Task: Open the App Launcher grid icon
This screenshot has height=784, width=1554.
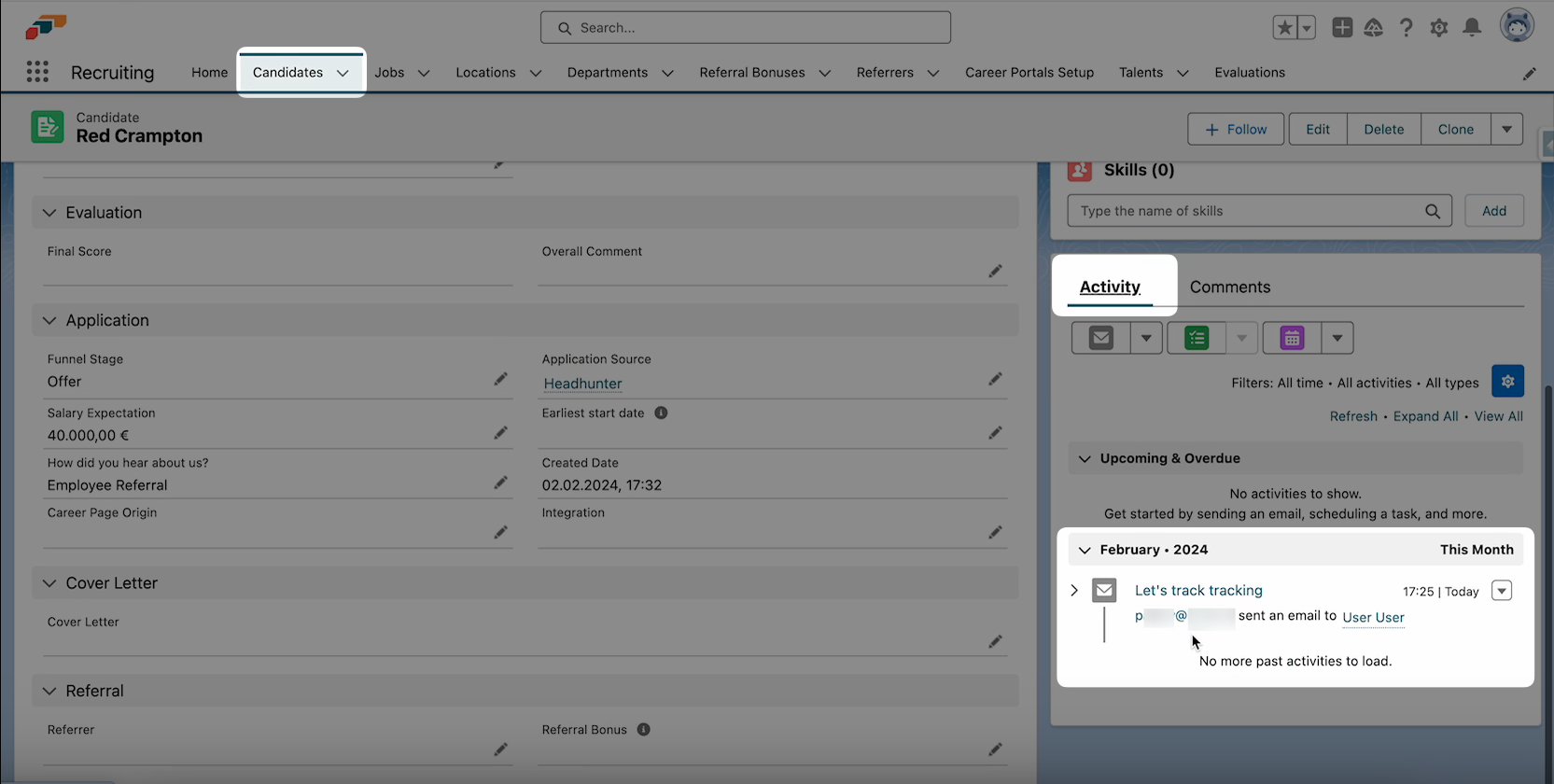Action: tap(37, 73)
